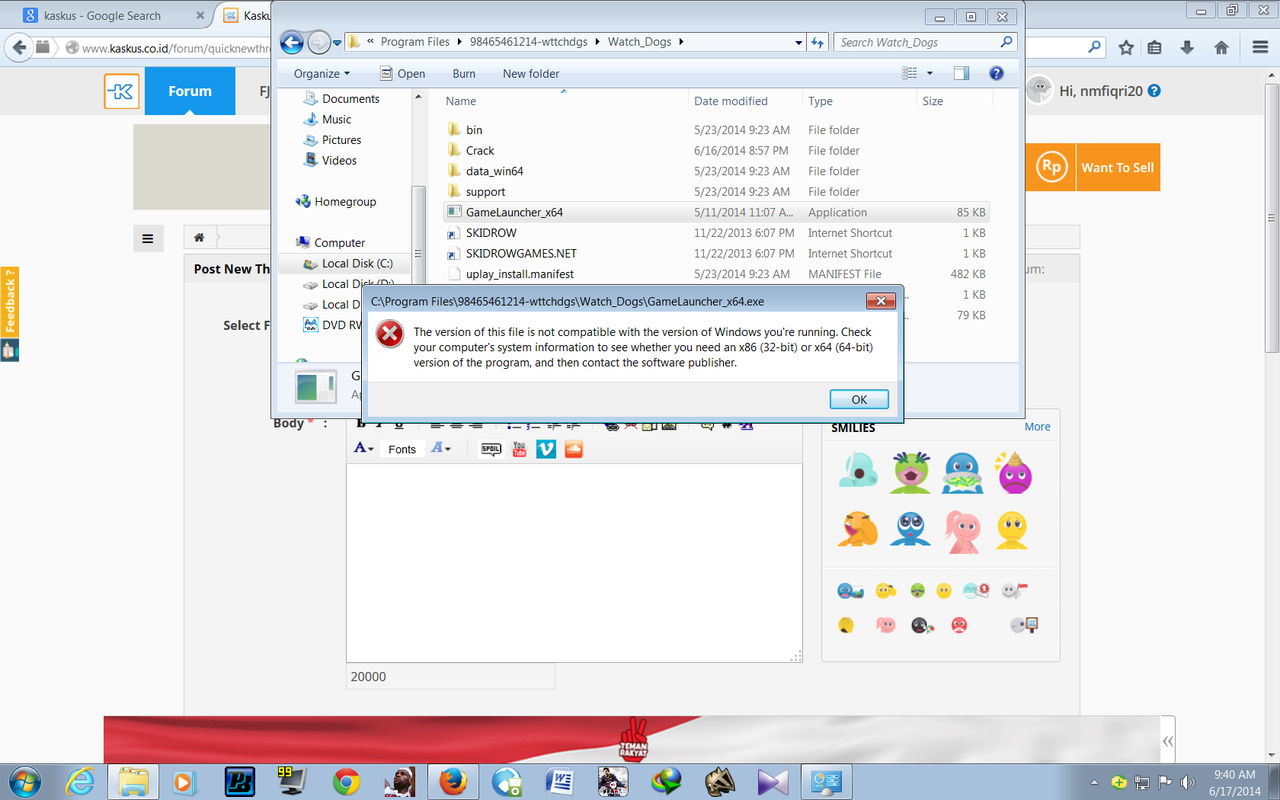The image size is (1280, 800).
Task: Open Documents in the navigation pane
Action: click(350, 99)
